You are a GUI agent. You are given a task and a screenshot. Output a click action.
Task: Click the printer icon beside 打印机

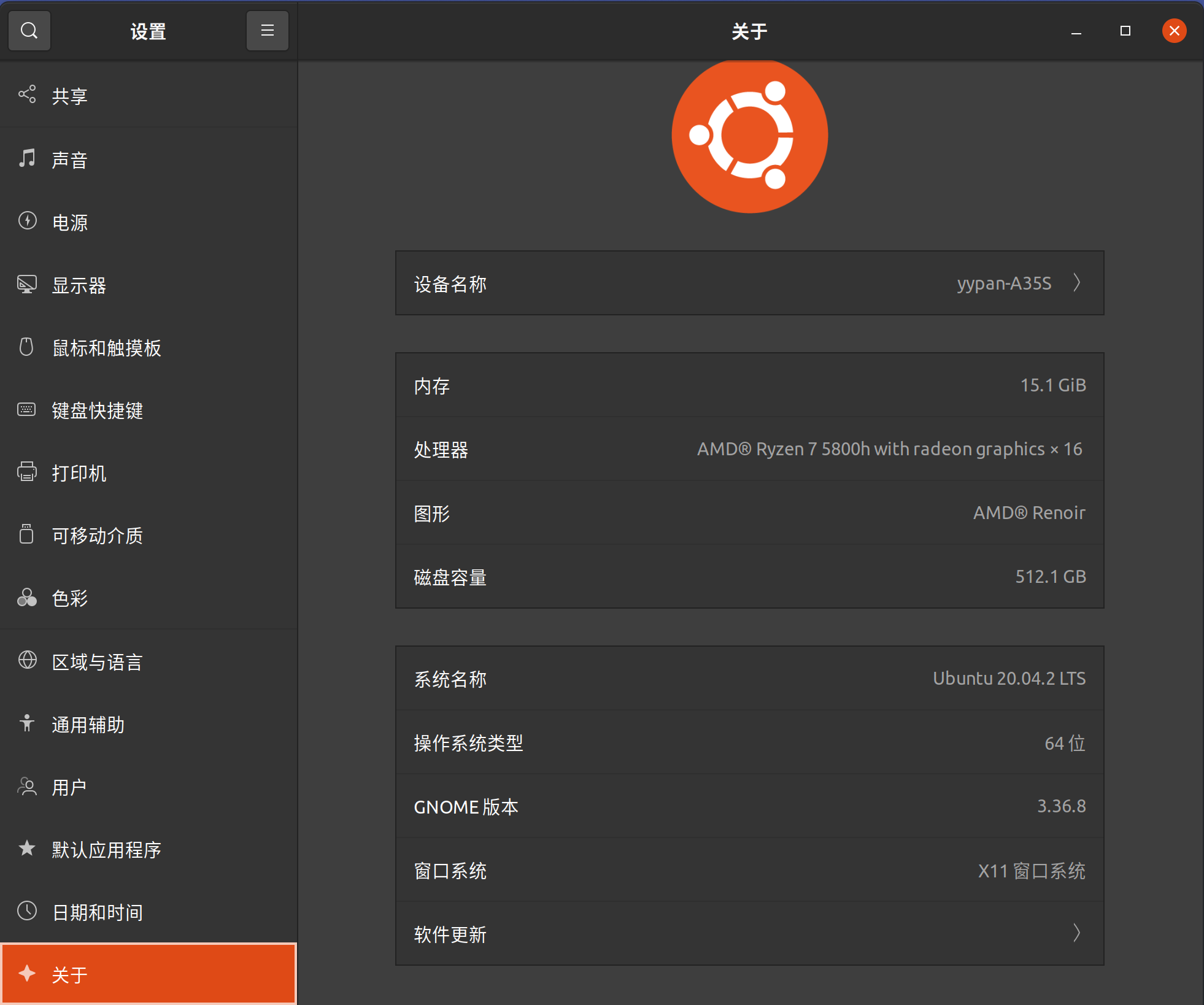[27, 472]
